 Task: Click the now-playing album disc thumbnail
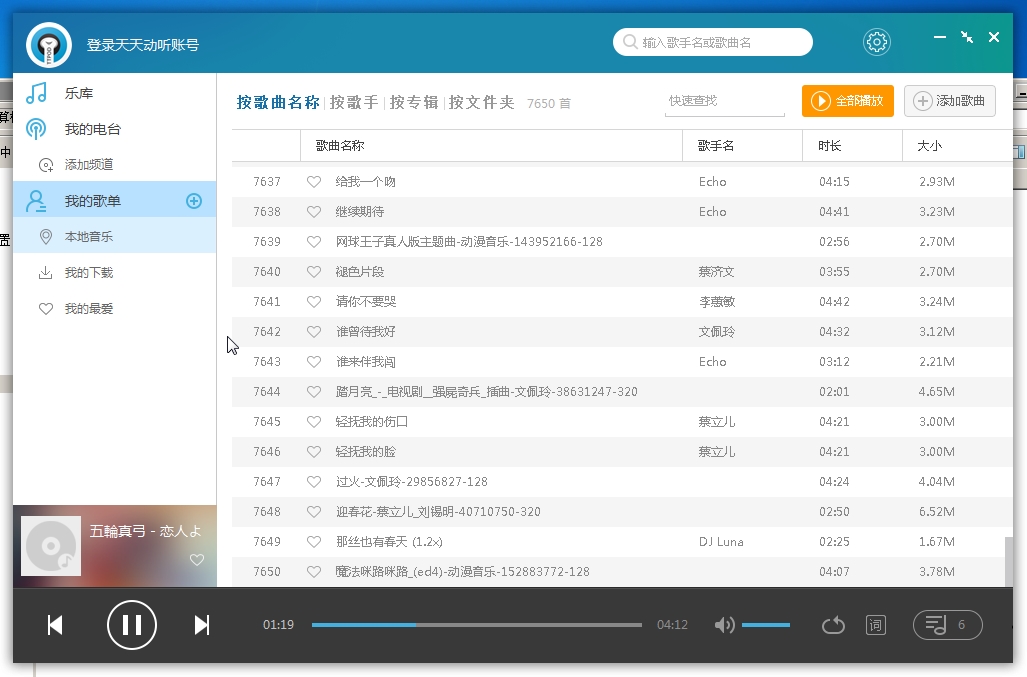[x=51, y=546]
